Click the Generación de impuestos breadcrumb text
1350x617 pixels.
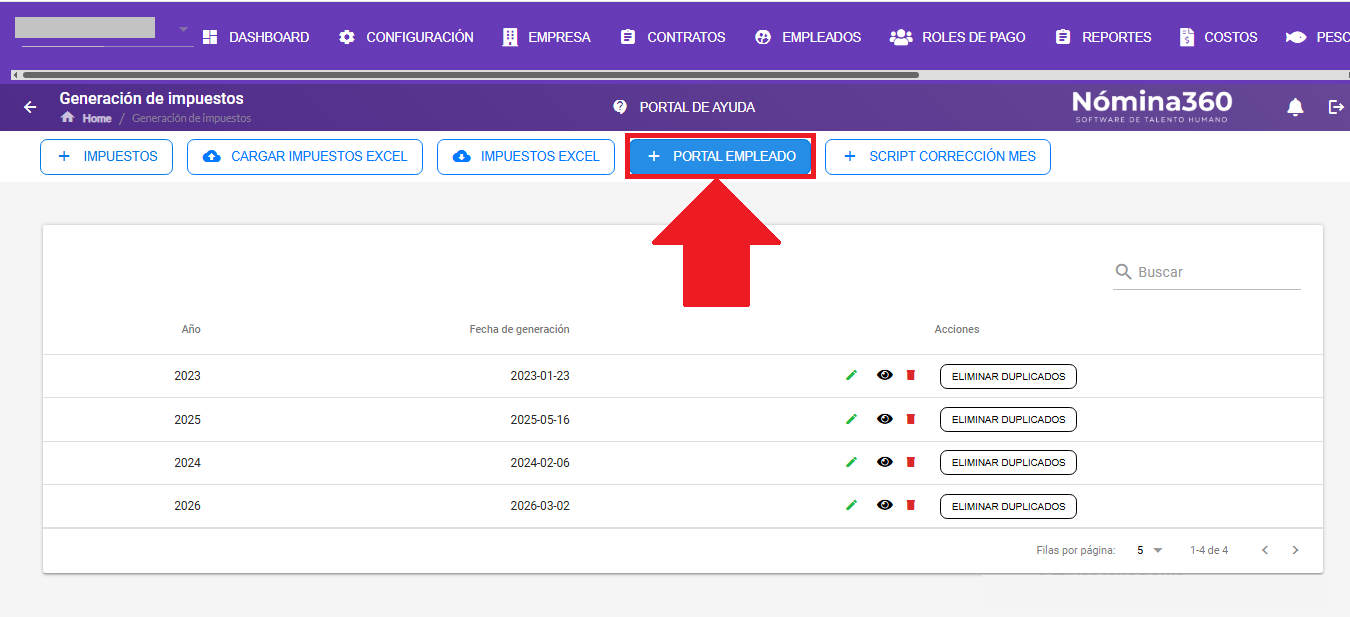coord(192,118)
